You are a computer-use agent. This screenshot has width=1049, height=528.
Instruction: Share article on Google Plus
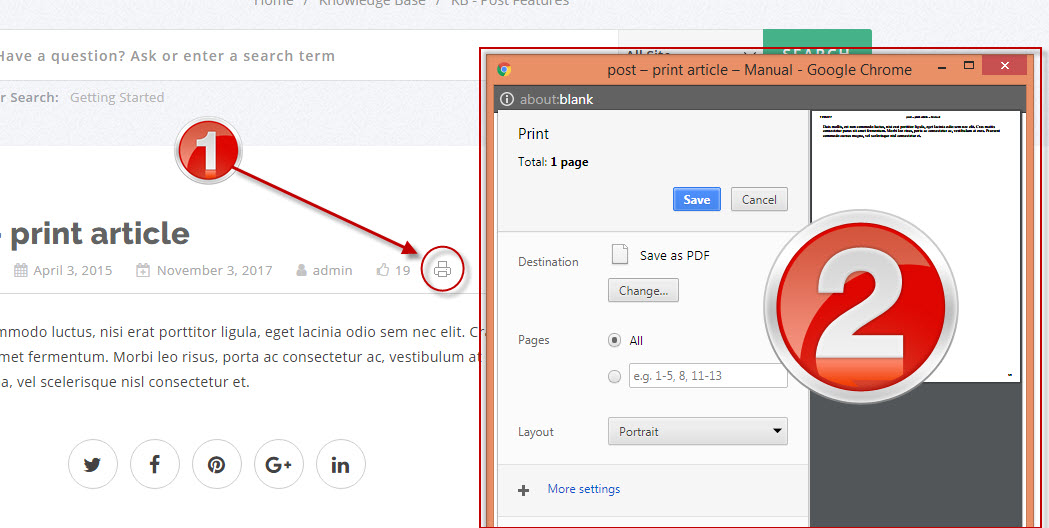[279, 464]
